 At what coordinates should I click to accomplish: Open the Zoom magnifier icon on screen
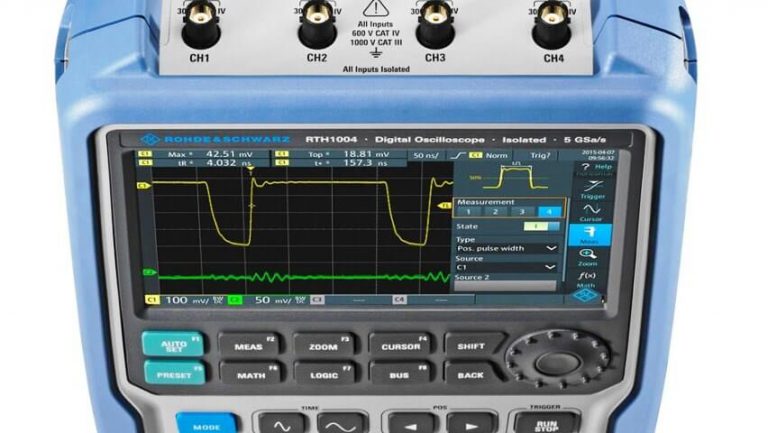tap(588, 257)
